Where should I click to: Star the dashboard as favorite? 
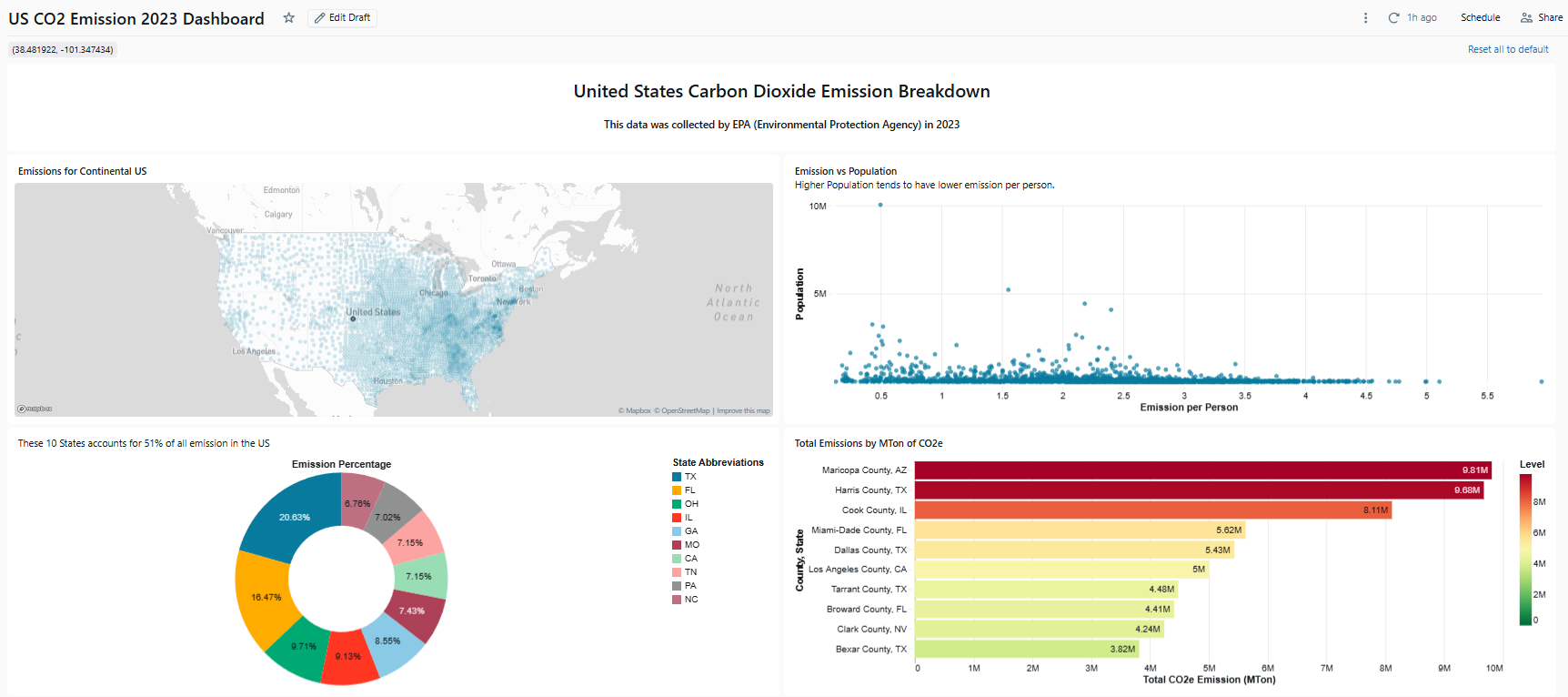[x=289, y=18]
